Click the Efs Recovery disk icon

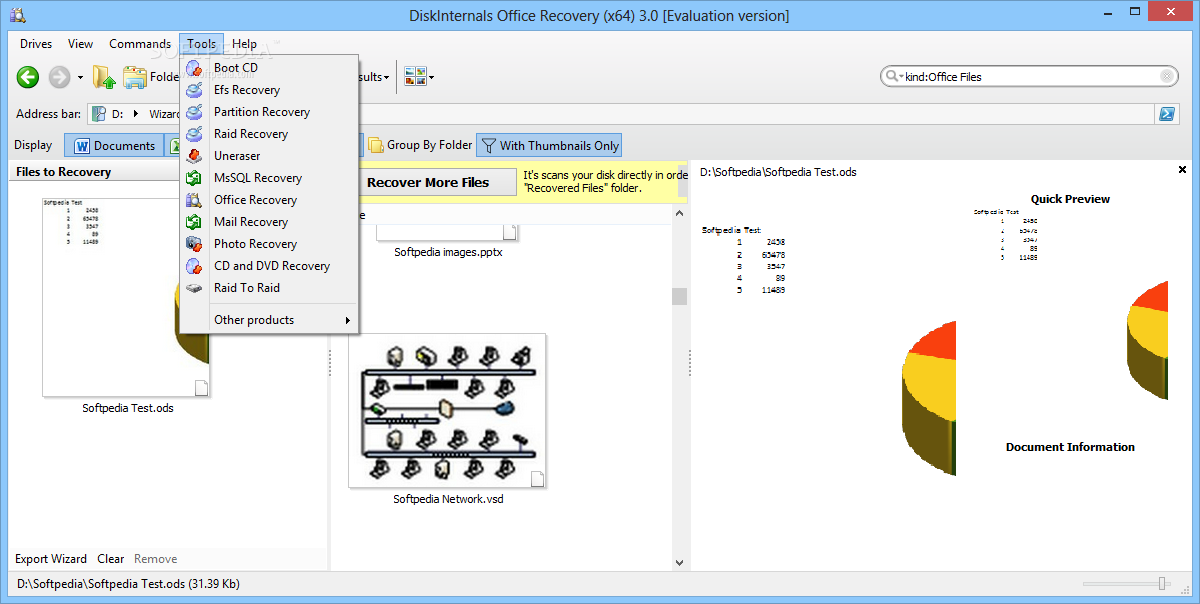click(194, 90)
